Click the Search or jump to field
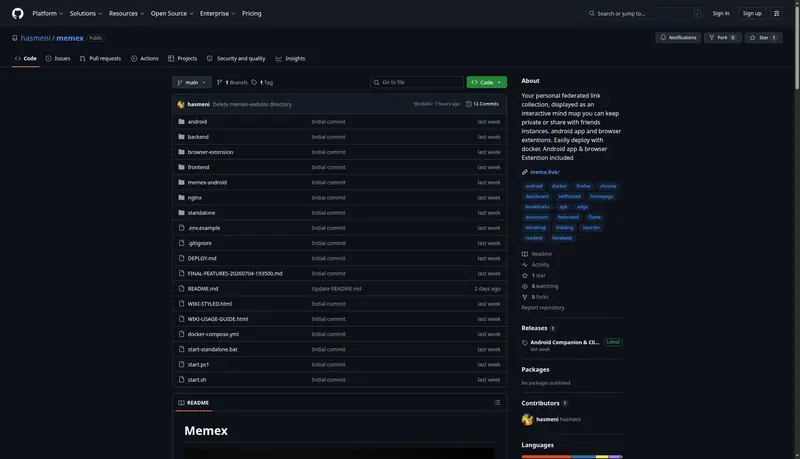The height and width of the screenshot is (459, 800). tap(644, 13)
